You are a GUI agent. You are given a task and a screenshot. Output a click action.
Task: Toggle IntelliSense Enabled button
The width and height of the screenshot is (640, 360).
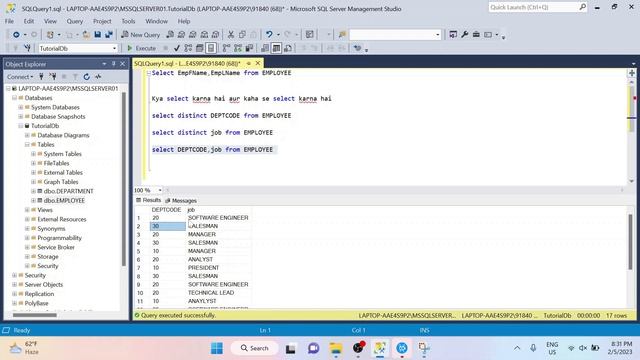tap(211, 48)
